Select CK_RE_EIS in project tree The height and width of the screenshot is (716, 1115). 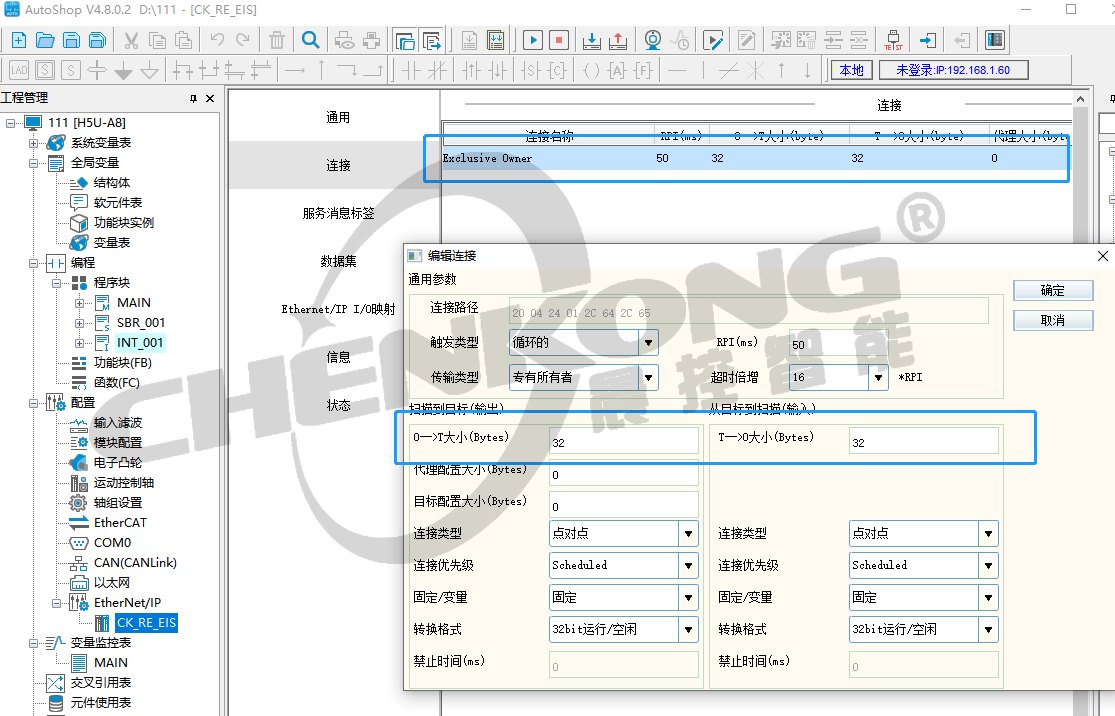(146, 623)
